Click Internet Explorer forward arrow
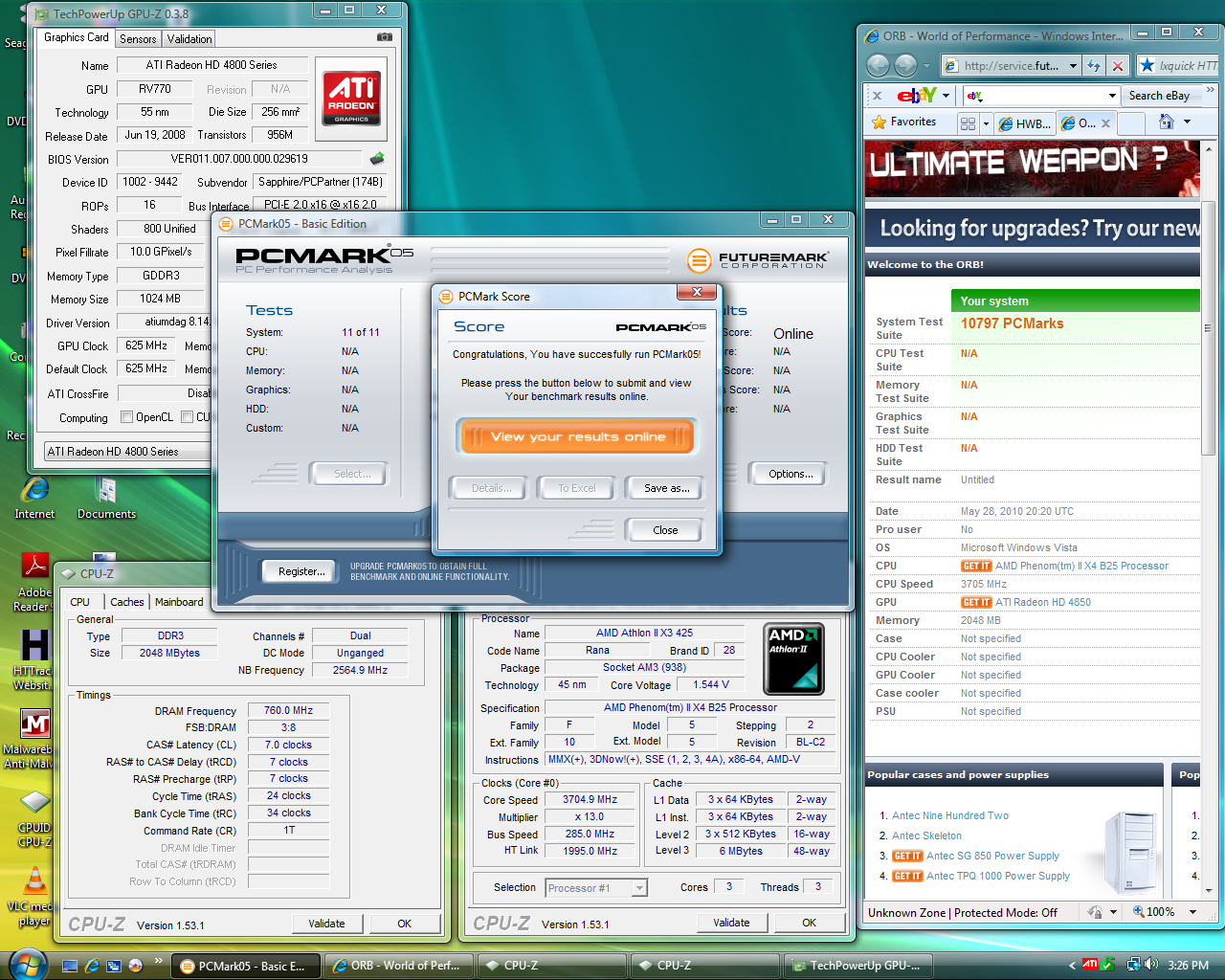 click(905, 65)
